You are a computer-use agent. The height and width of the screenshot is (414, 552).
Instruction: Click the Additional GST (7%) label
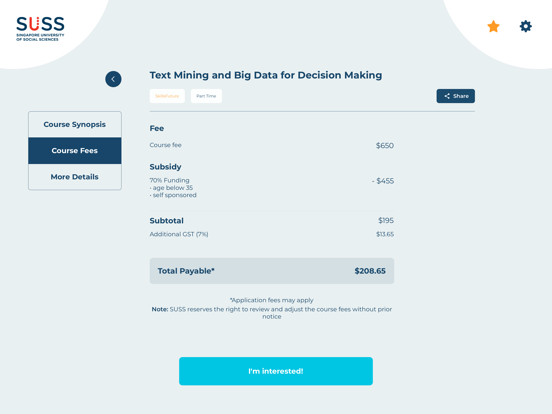click(179, 234)
